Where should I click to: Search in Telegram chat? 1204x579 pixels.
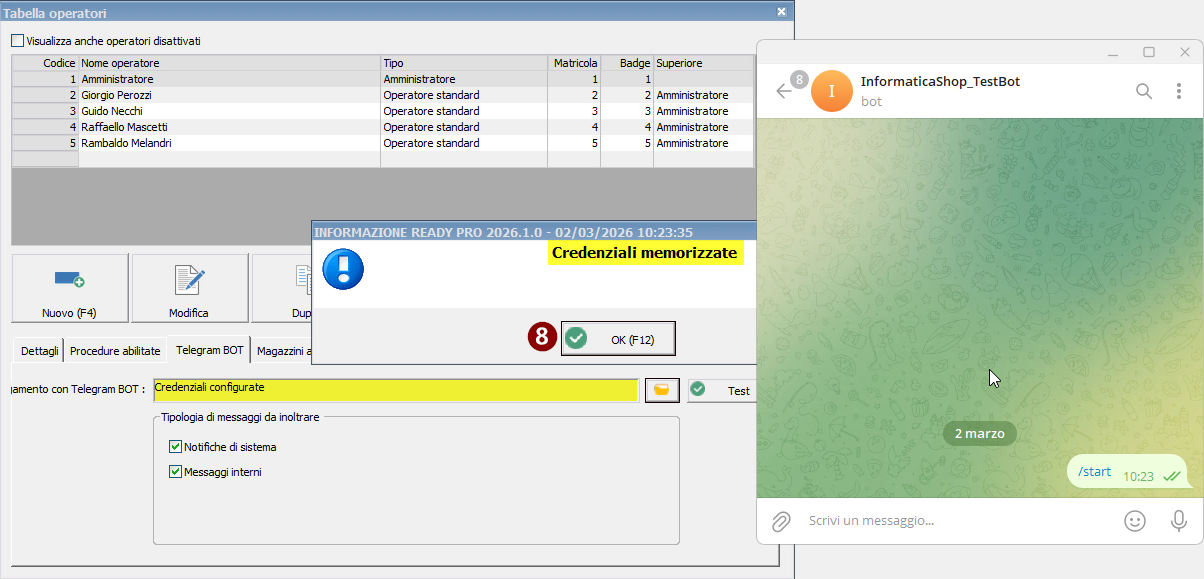(x=1144, y=91)
